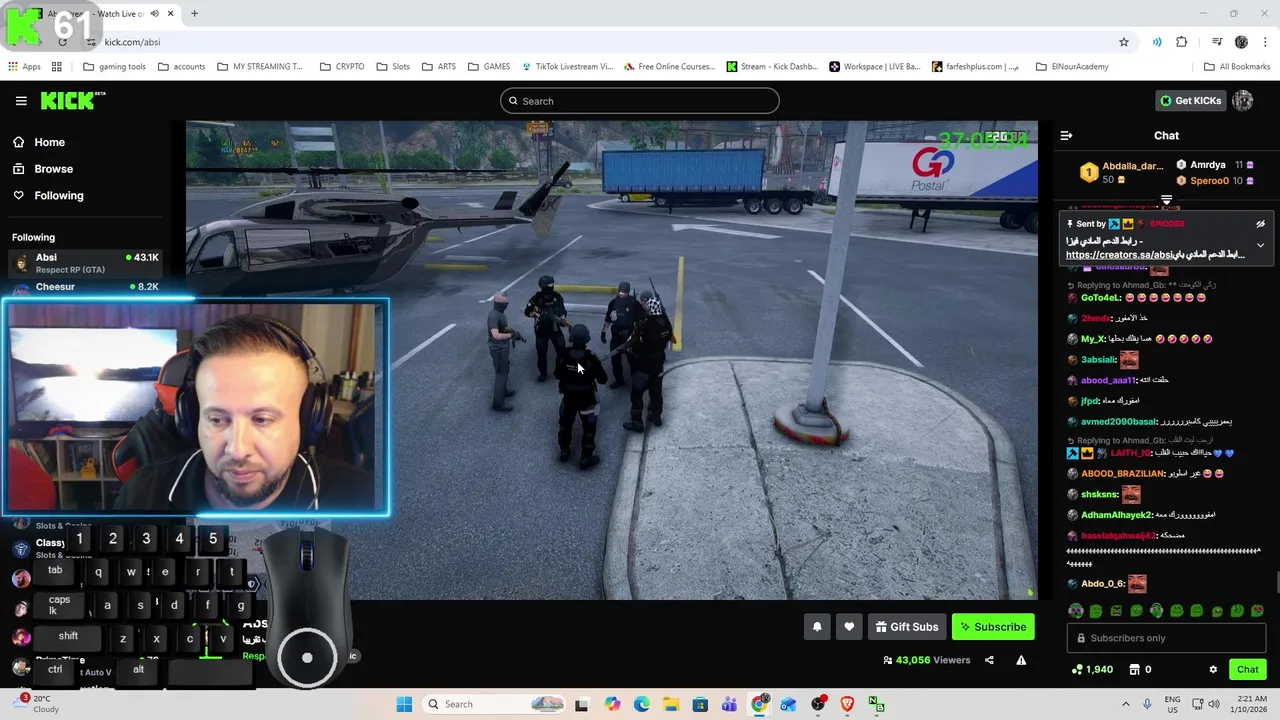This screenshot has height=720, width=1280.
Task: Follow the channel with the heart button
Action: (849, 627)
